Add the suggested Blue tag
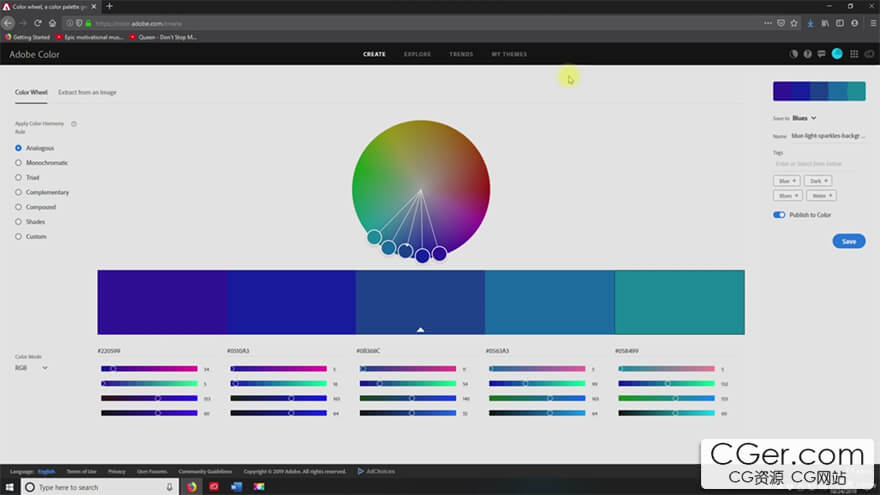The width and height of the screenshot is (880, 495). [x=787, y=181]
